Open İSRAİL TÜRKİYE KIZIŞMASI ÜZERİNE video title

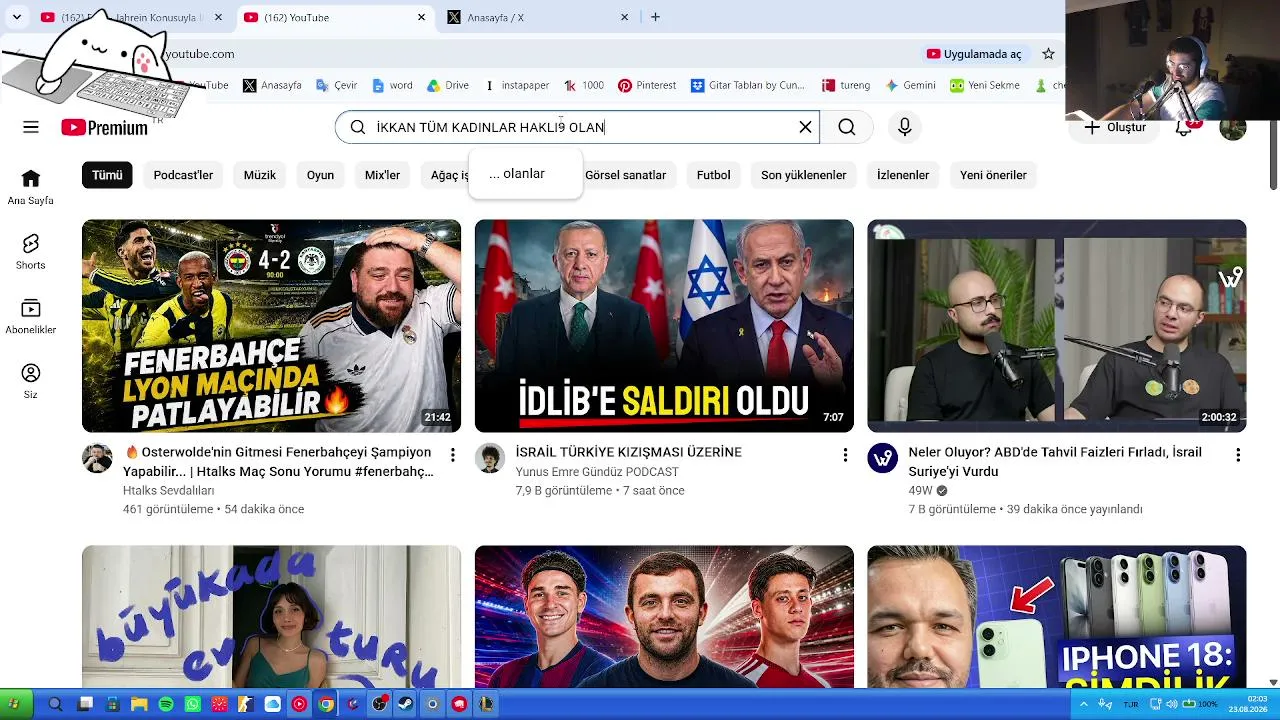pyautogui.click(x=629, y=452)
